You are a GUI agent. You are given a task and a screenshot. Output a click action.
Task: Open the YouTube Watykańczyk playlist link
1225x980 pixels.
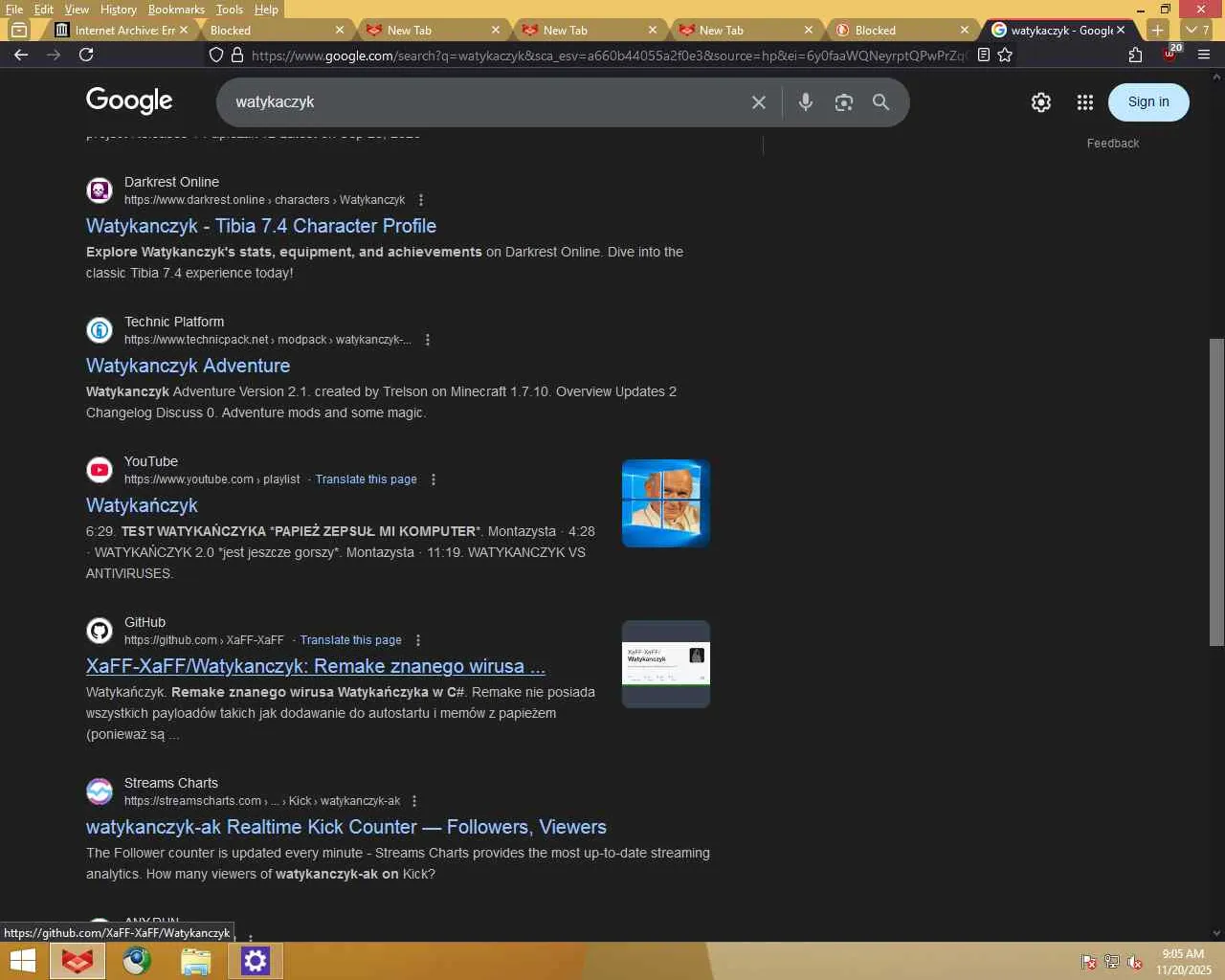point(142,505)
